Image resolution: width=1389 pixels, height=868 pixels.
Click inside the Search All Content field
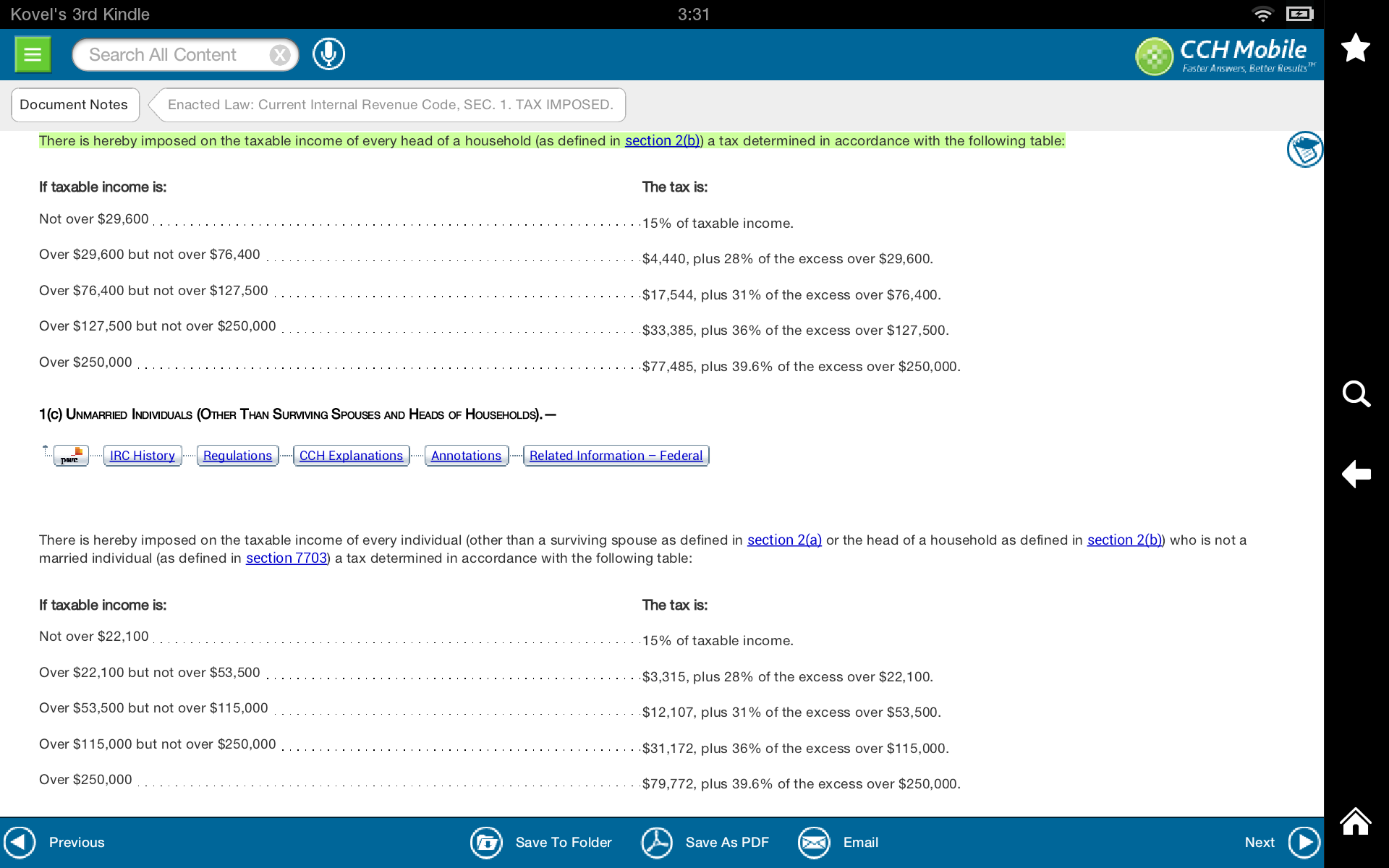[x=174, y=54]
